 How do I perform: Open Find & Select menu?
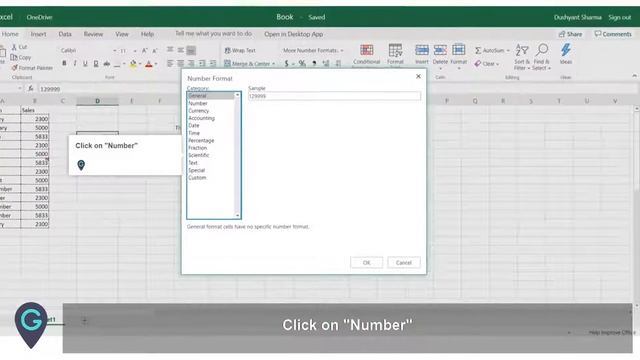(542, 57)
